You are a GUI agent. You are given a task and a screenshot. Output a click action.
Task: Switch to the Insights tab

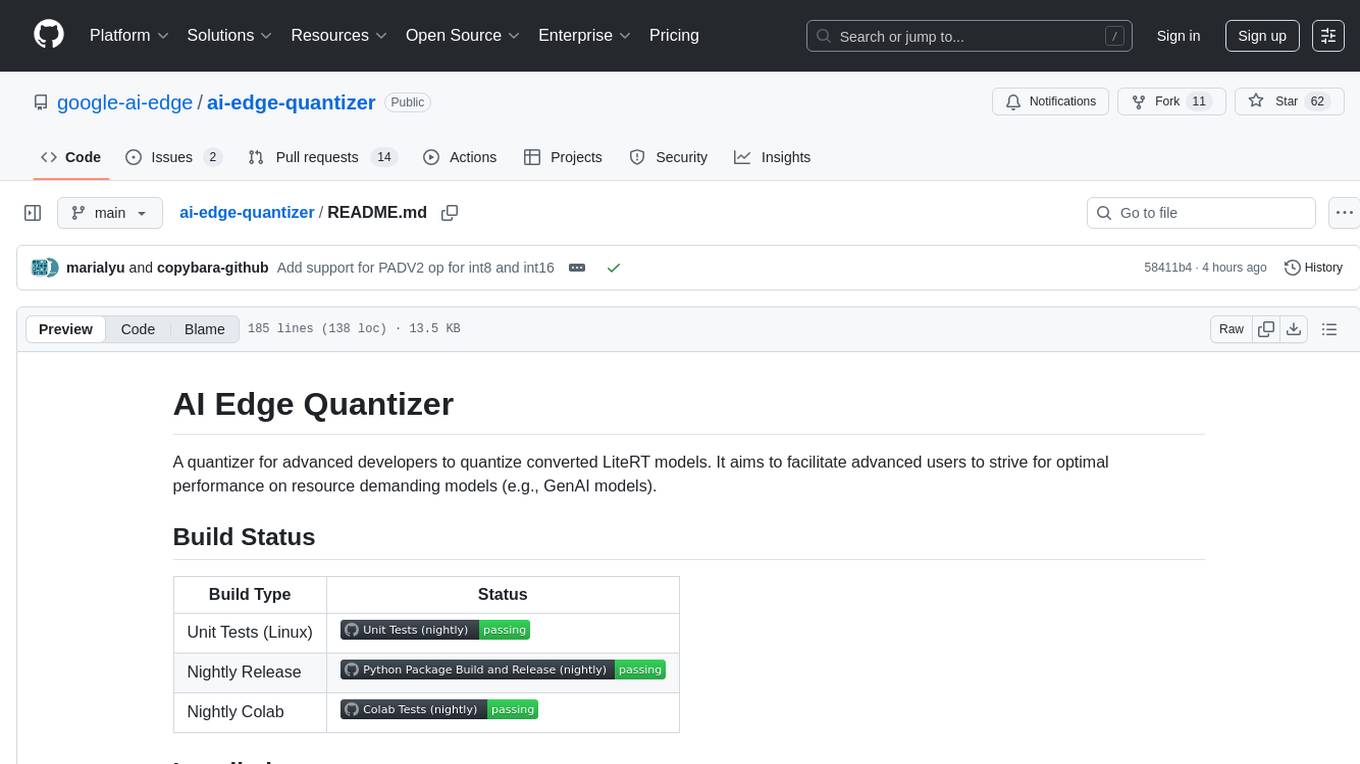772,157
